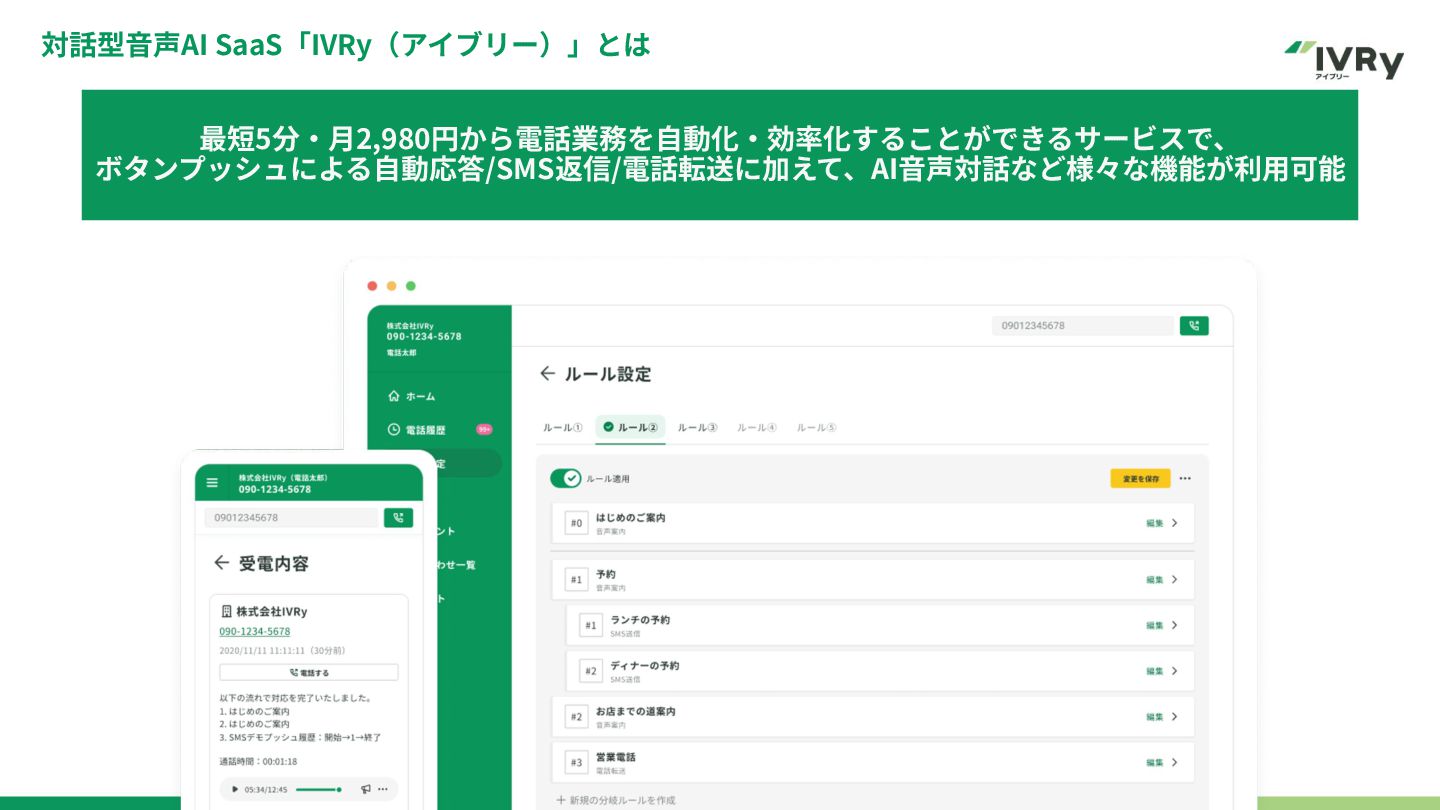This screenshot has width=1440, height=810.
Task: Click the audio player progress slider
Action: point(319,789)
